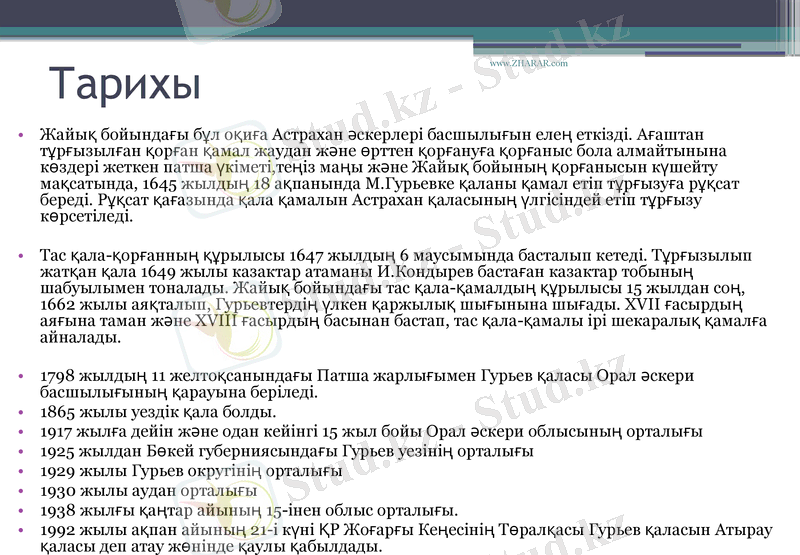Viewport: 800px width, 555px height.
Task: Click the line "1929 жылы Гурьев округінің орталығы"
Action: click(191, 471)
